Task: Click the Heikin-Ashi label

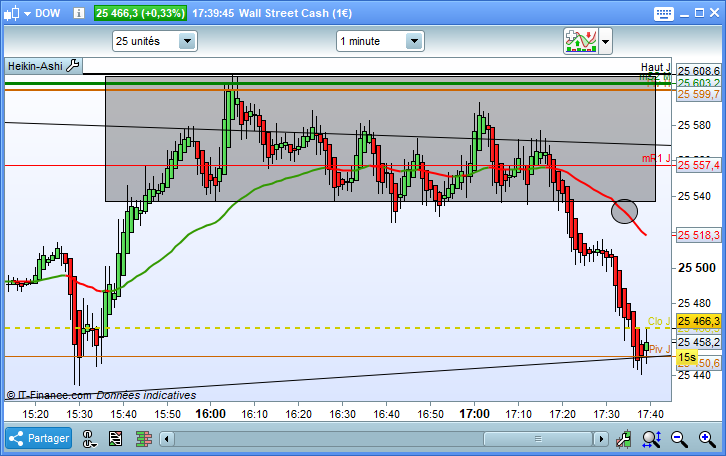Action: [35, 66]
